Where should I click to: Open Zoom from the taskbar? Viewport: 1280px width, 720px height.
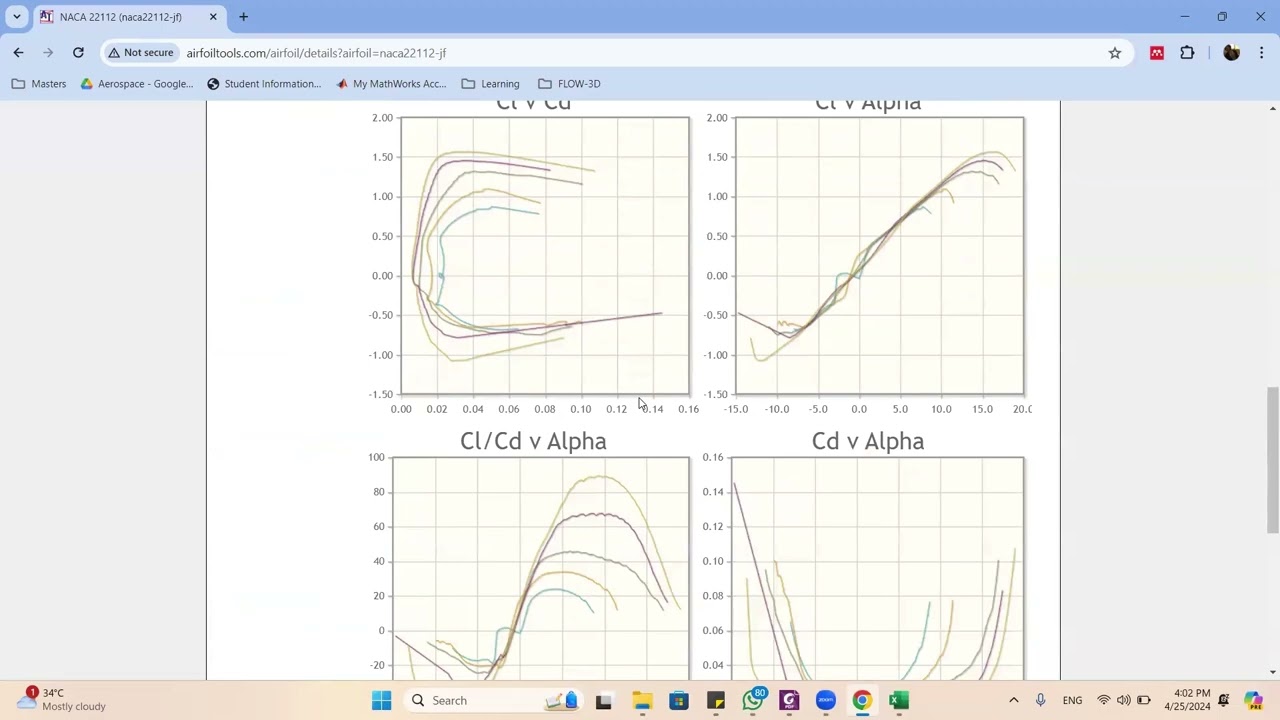(825, 701)
